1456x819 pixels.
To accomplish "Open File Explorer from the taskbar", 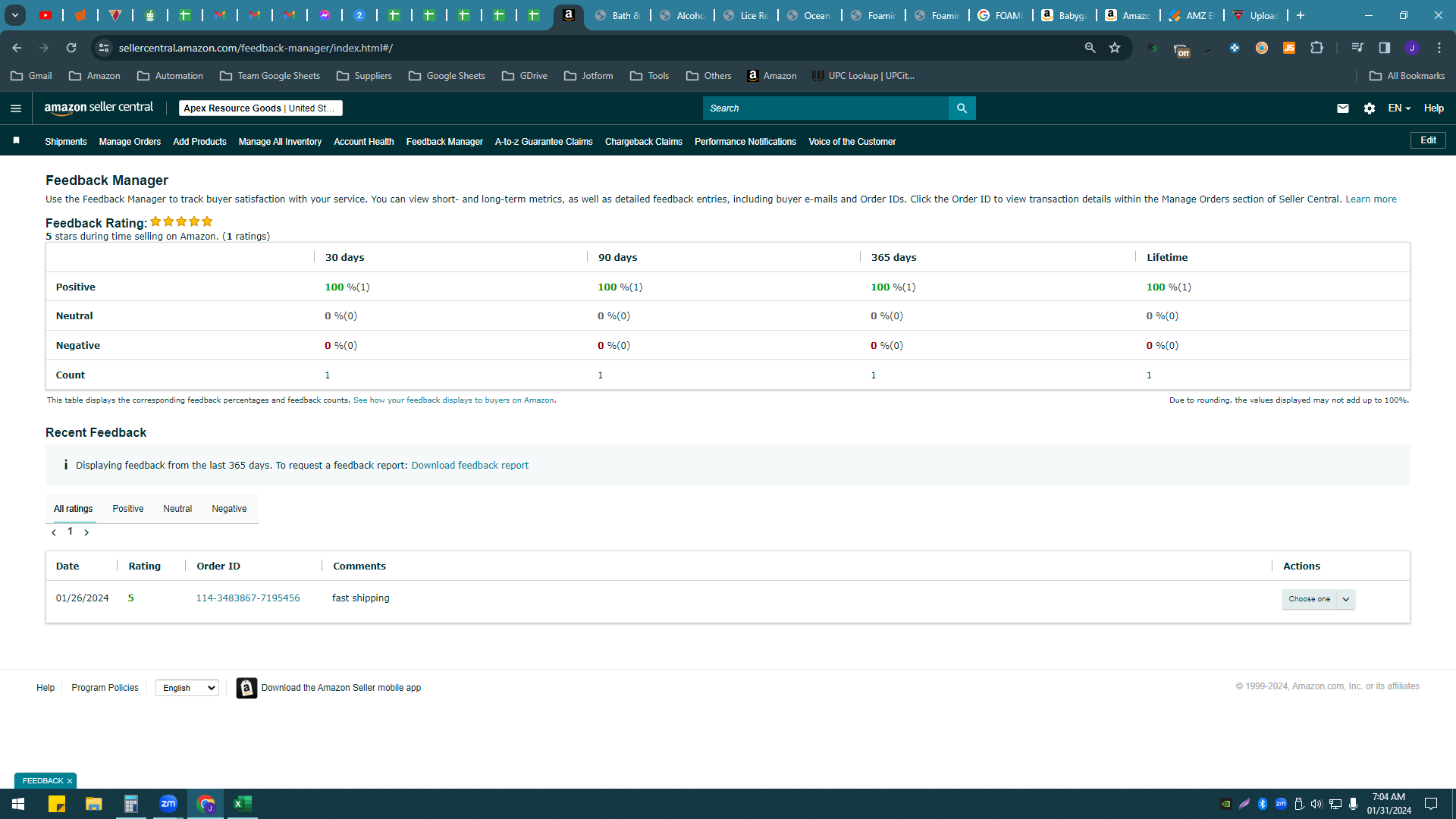I will click(x=94, y=804).
